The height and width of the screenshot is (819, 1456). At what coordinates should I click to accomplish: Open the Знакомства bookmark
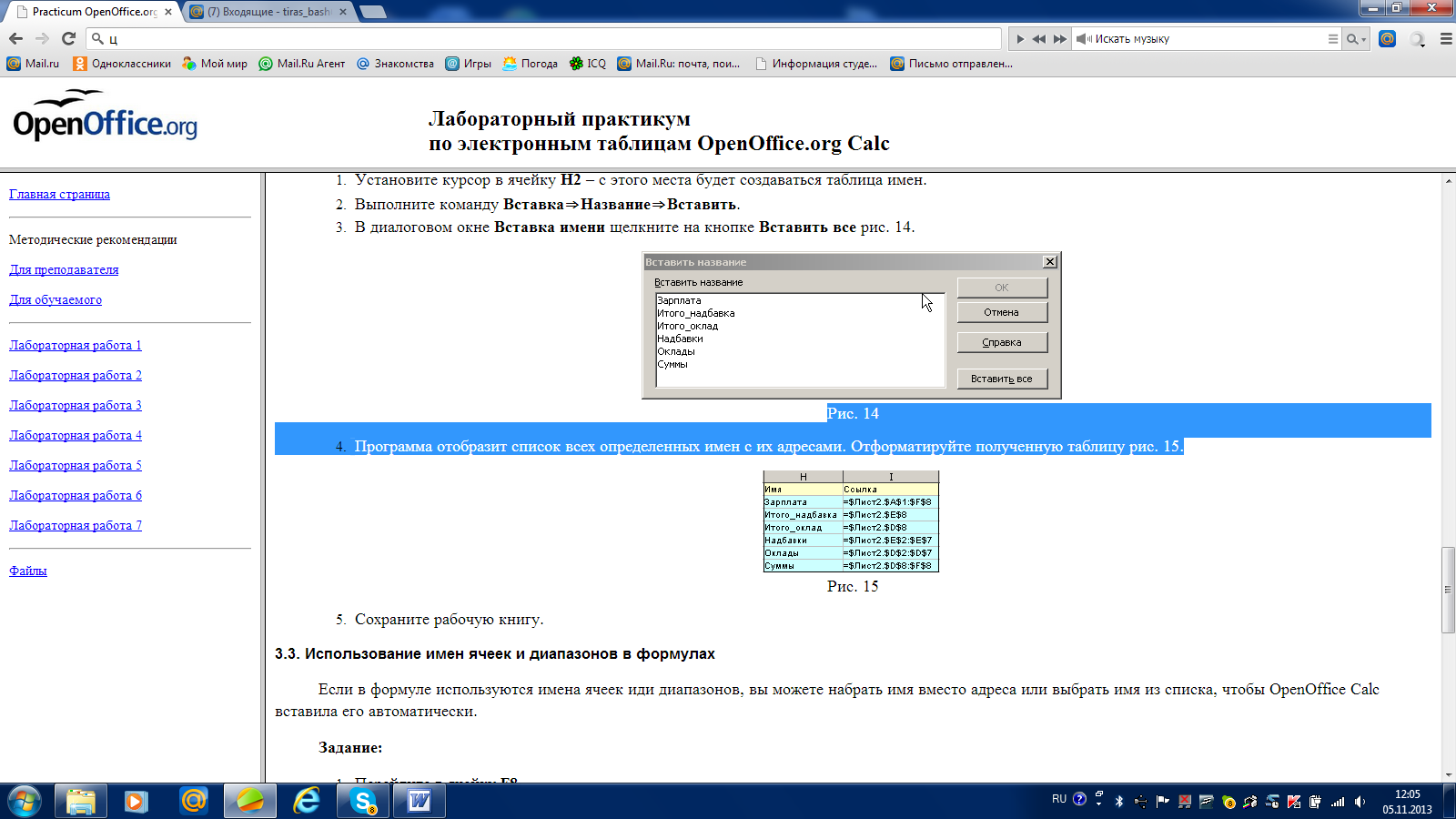tap(395, 64)
